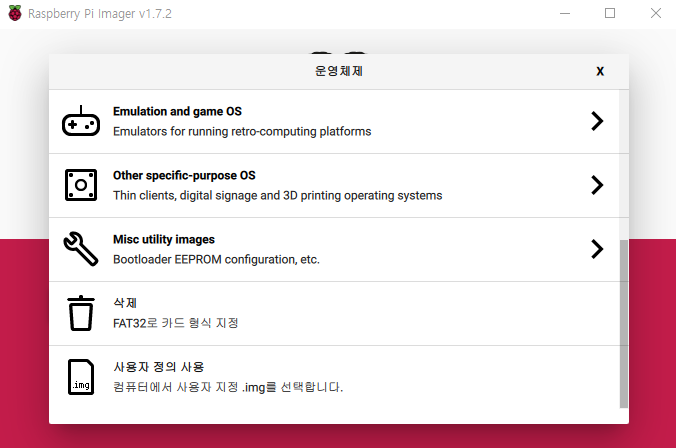Click 'Emulators for running retro-computing platforms' description

coord(242,131)
